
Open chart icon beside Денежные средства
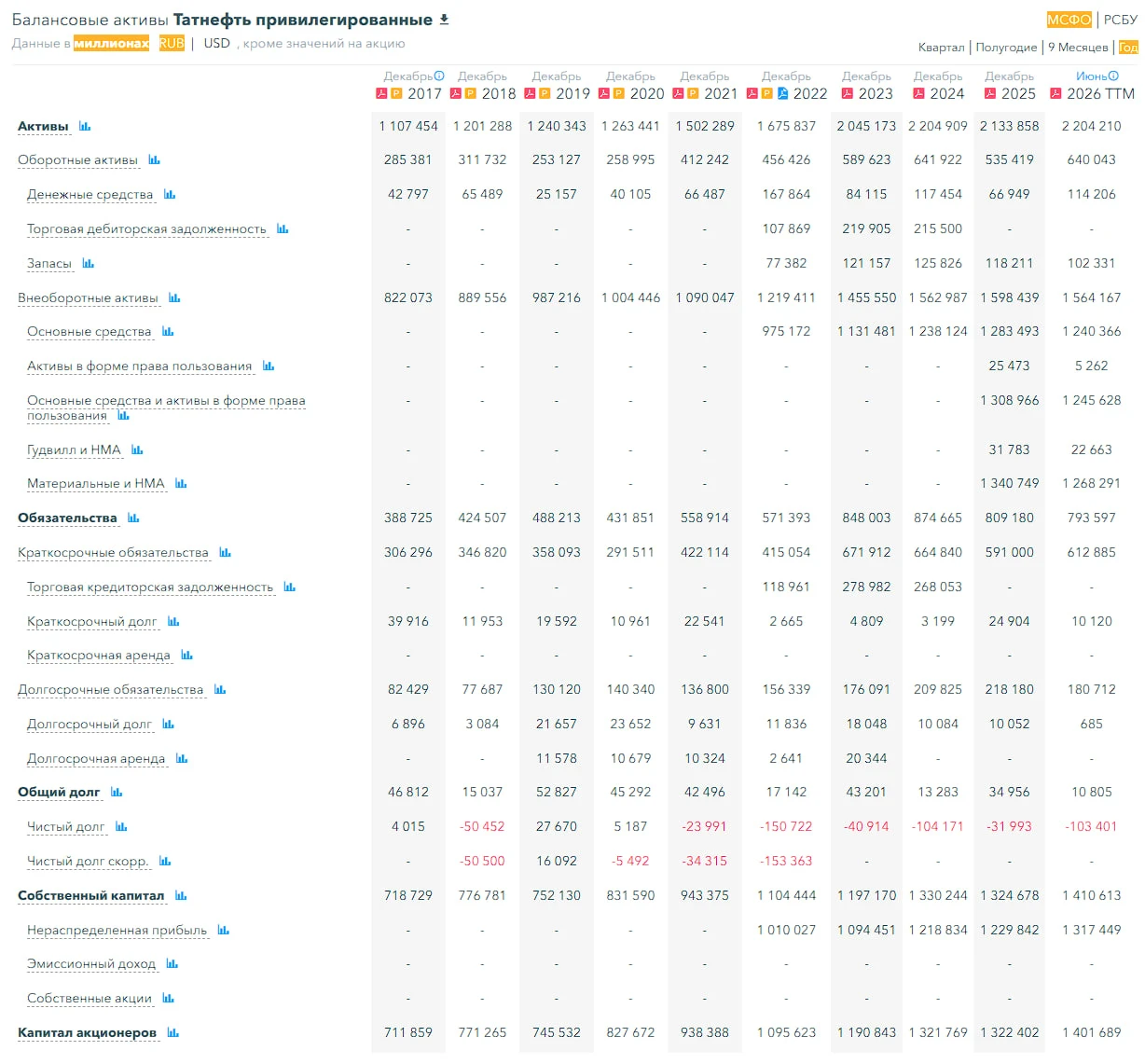(170, 194)
